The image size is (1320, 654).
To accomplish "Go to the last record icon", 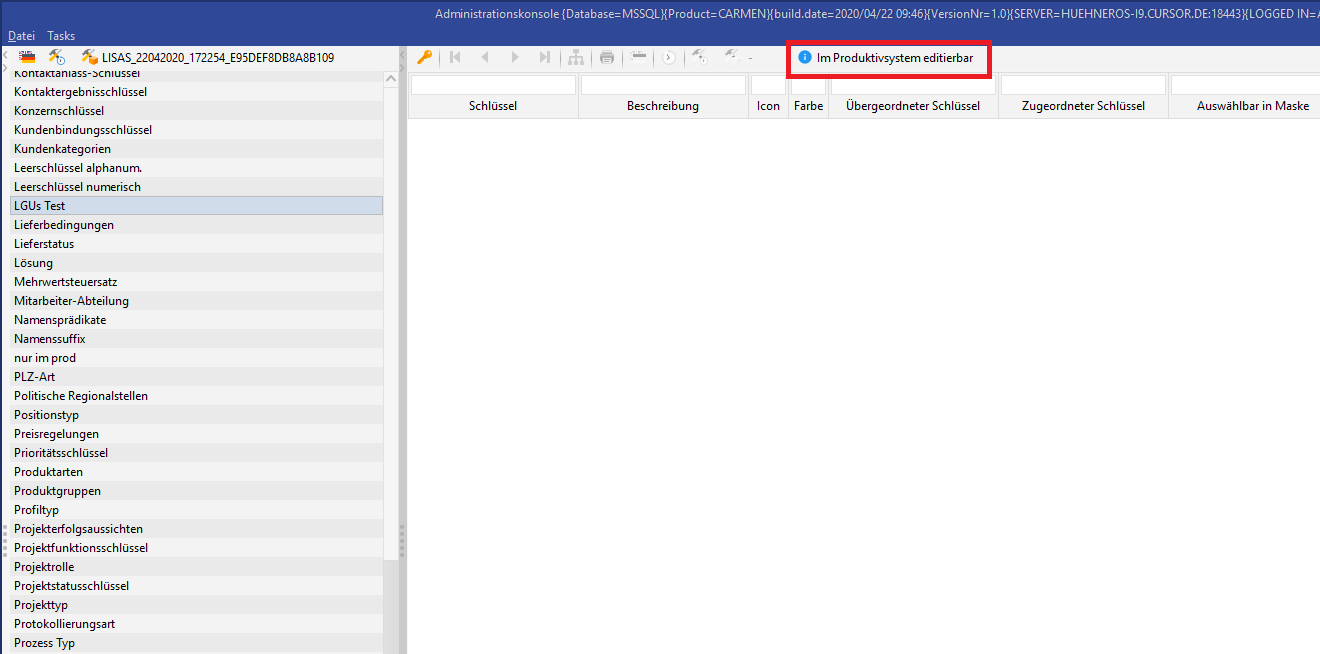I will click(x=545, y=58).
